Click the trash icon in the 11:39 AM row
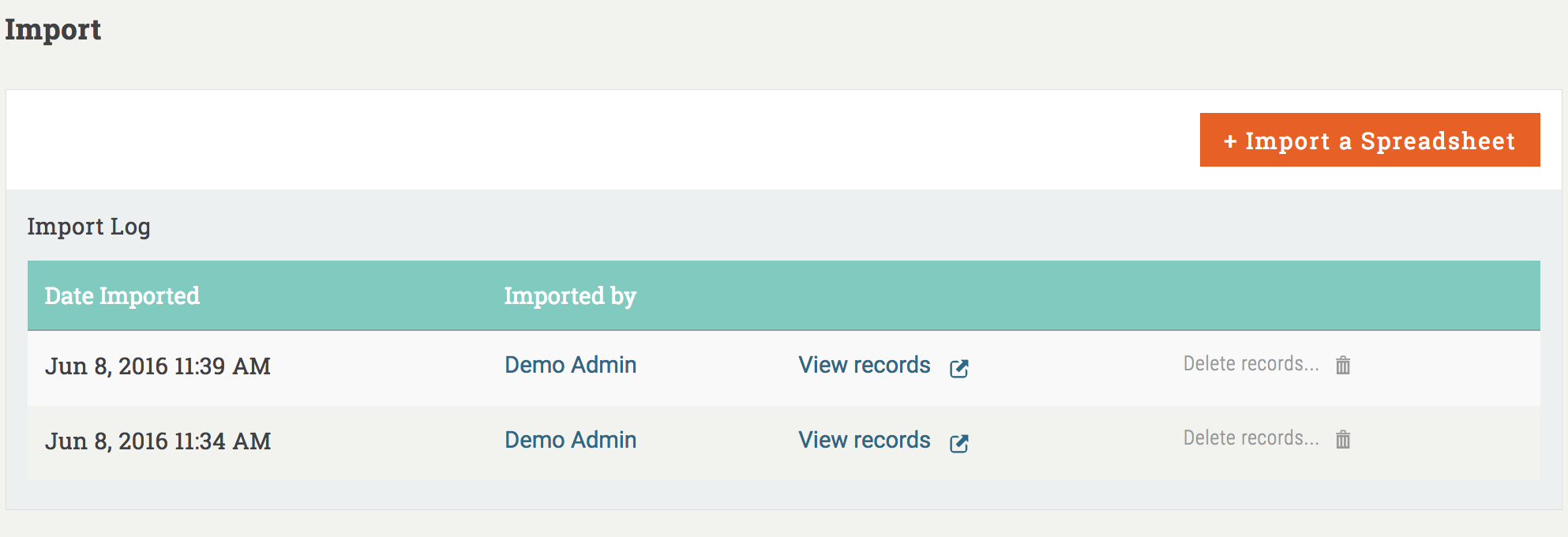 tap(1342, 365)
